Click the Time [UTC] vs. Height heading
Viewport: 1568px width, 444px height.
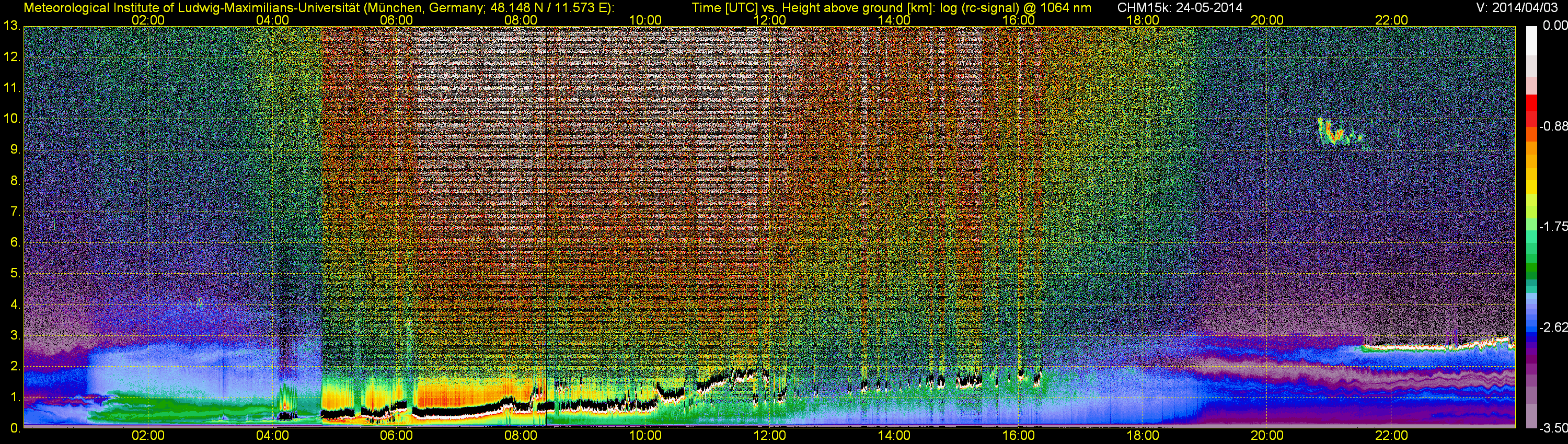(x=891, y=8)
